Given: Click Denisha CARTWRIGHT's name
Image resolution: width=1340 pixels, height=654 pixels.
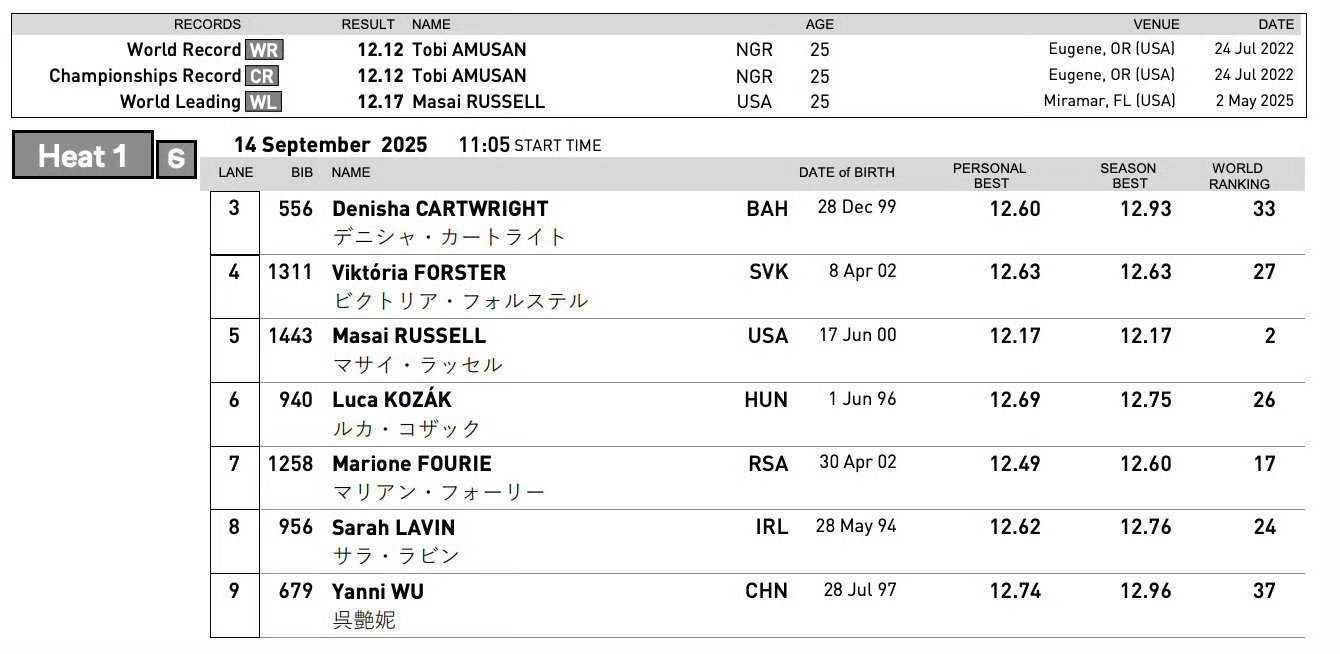Looking at the screenshot, I should 440,209.
